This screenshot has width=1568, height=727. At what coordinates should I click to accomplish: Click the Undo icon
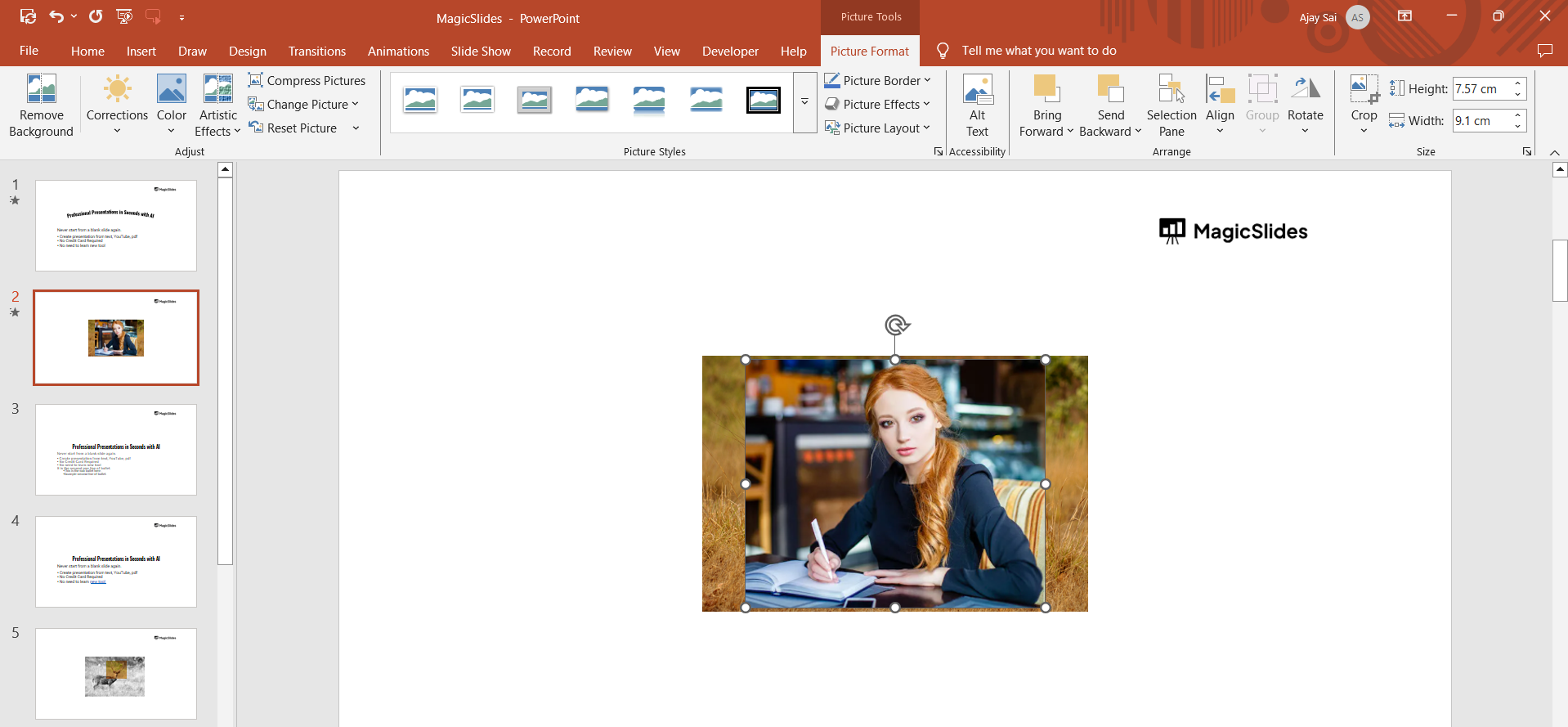[56, 16]
